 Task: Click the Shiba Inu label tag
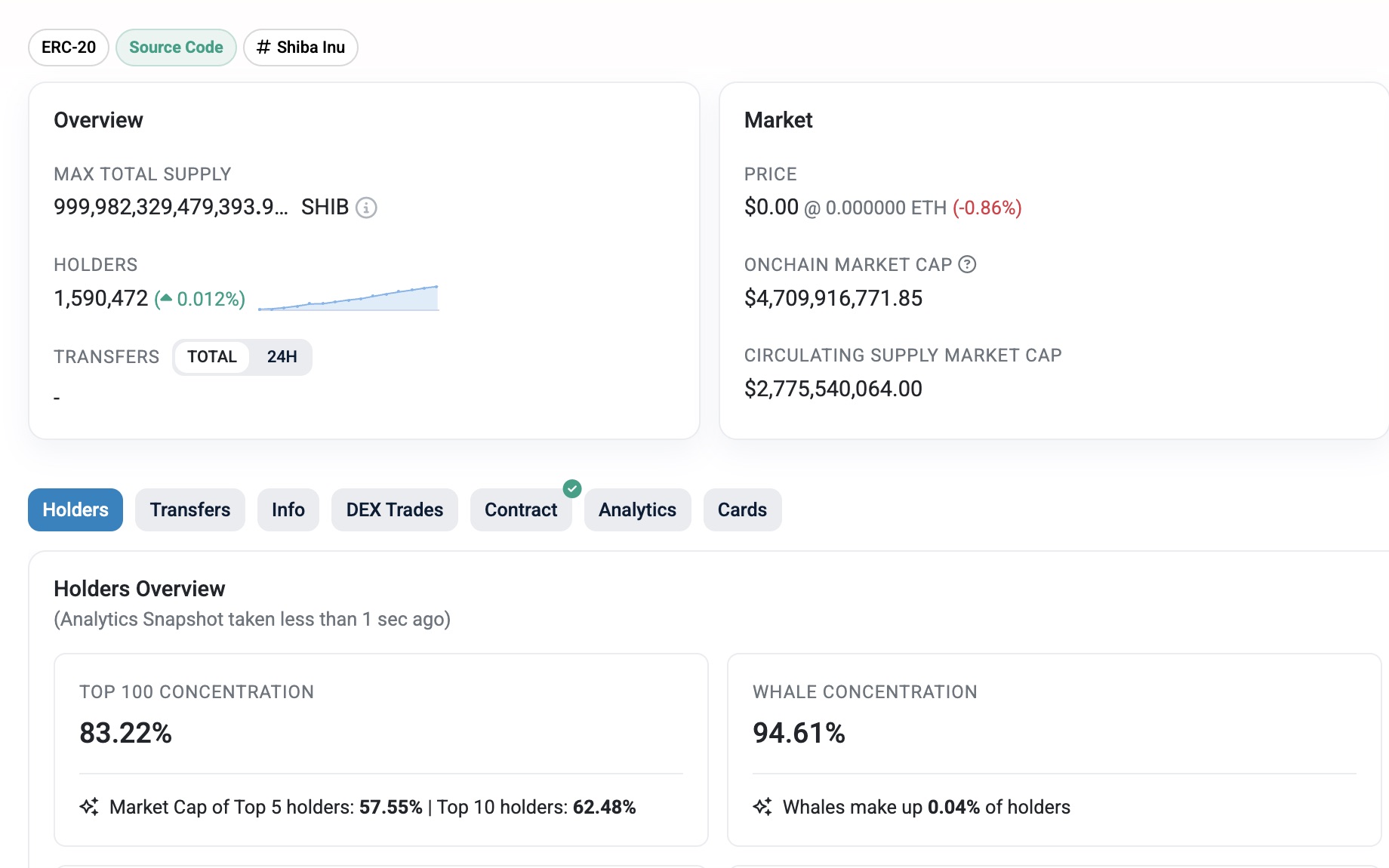point(300,48)
